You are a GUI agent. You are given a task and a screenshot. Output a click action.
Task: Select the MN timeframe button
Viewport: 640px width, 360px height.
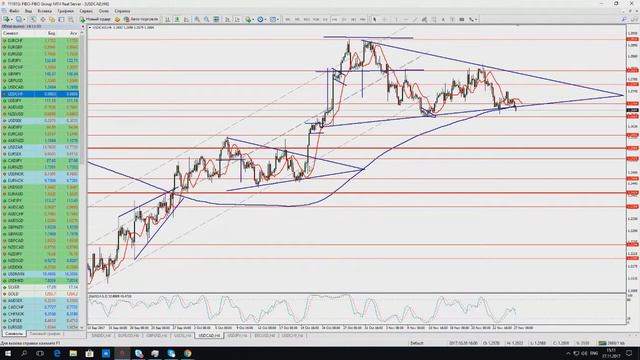tap(363, 19)
